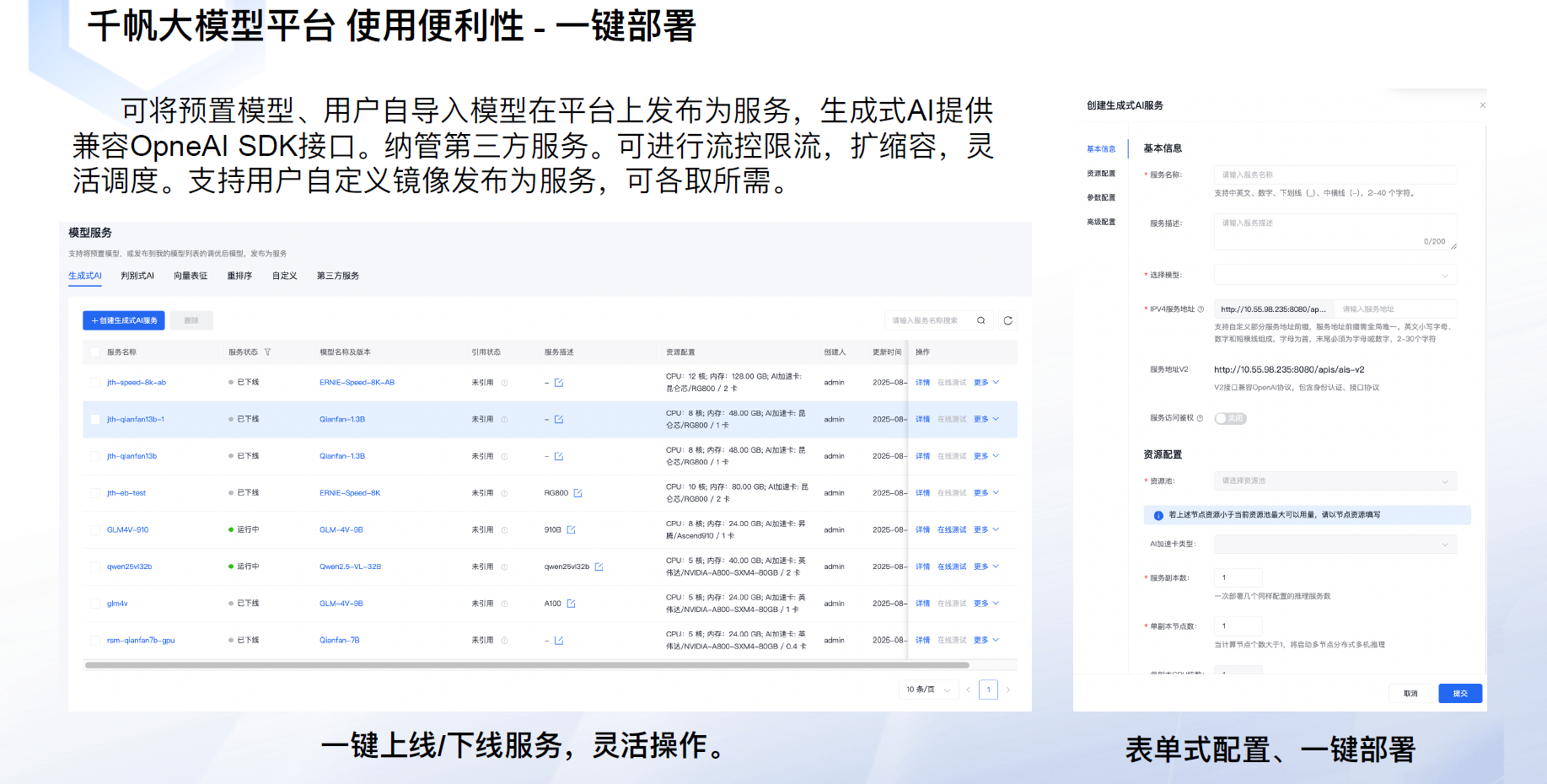Screen dimensions: 1547x784
Task: Toggle the 服务访问鉴权 switch
Action: (x=1230, y=418)
